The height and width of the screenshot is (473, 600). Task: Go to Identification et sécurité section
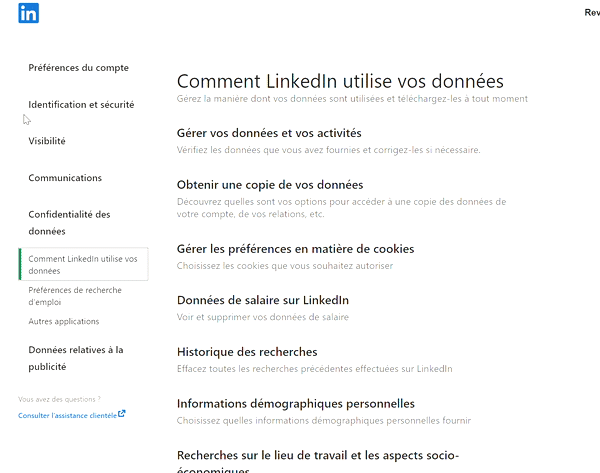pos(81,104)
